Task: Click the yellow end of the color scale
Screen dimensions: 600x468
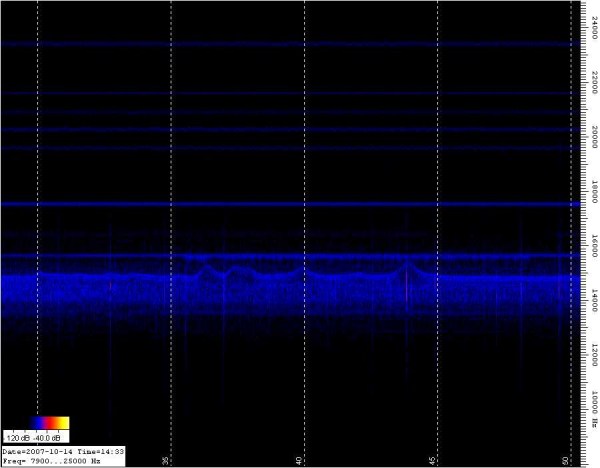Action: coord(64,424)
